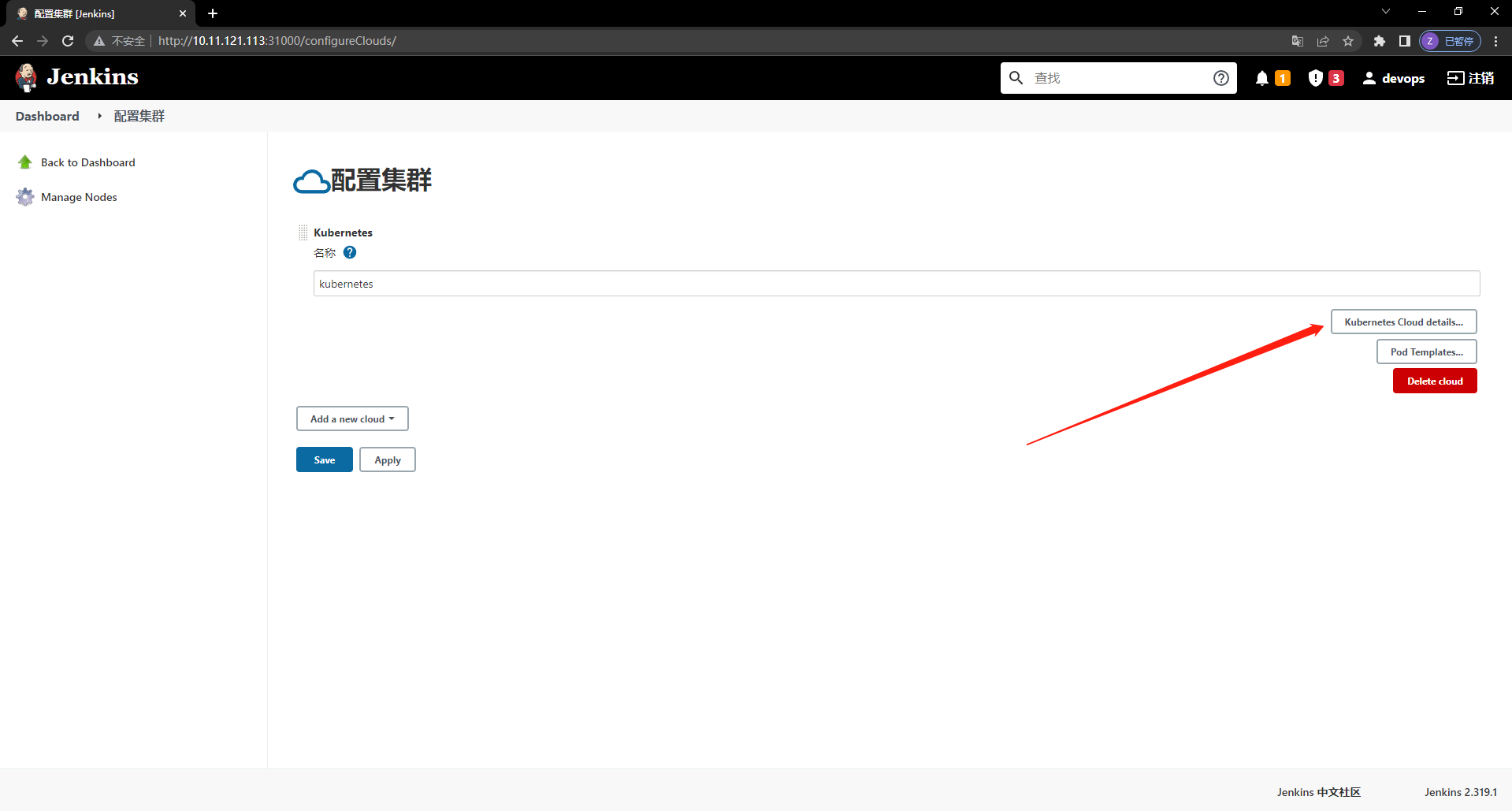Viewport: 1512px width, 811px height.
Task: Click the Dashboard breadcrumb link
Action: (47, 116)
